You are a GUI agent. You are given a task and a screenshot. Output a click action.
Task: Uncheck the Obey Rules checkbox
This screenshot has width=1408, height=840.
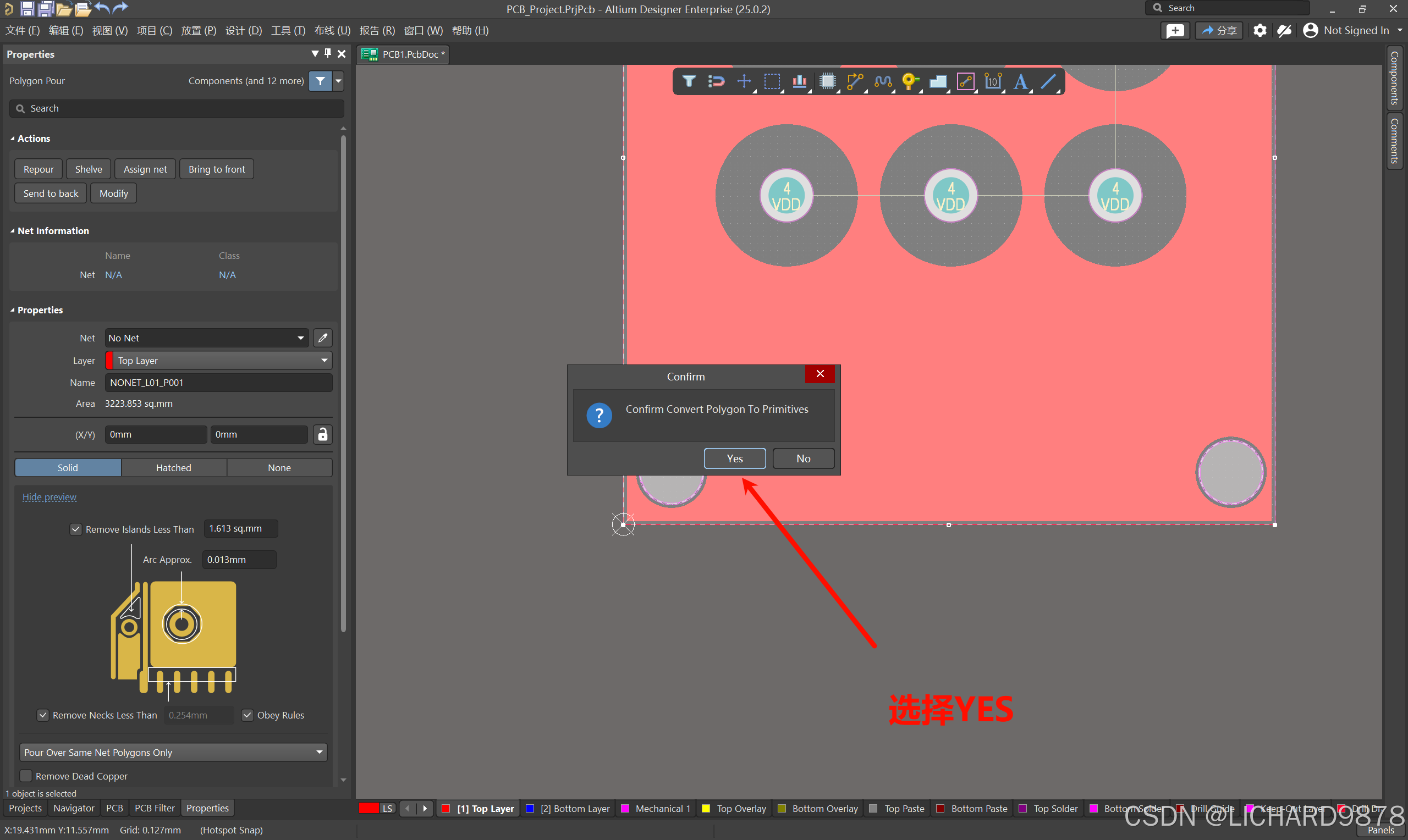tap(248, 715)
